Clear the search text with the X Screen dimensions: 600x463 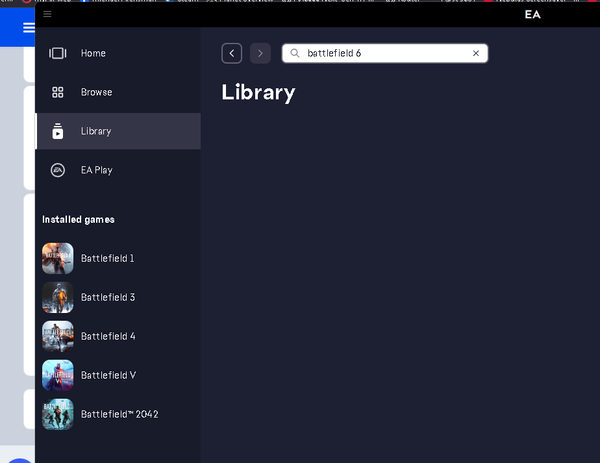point(476,53)
